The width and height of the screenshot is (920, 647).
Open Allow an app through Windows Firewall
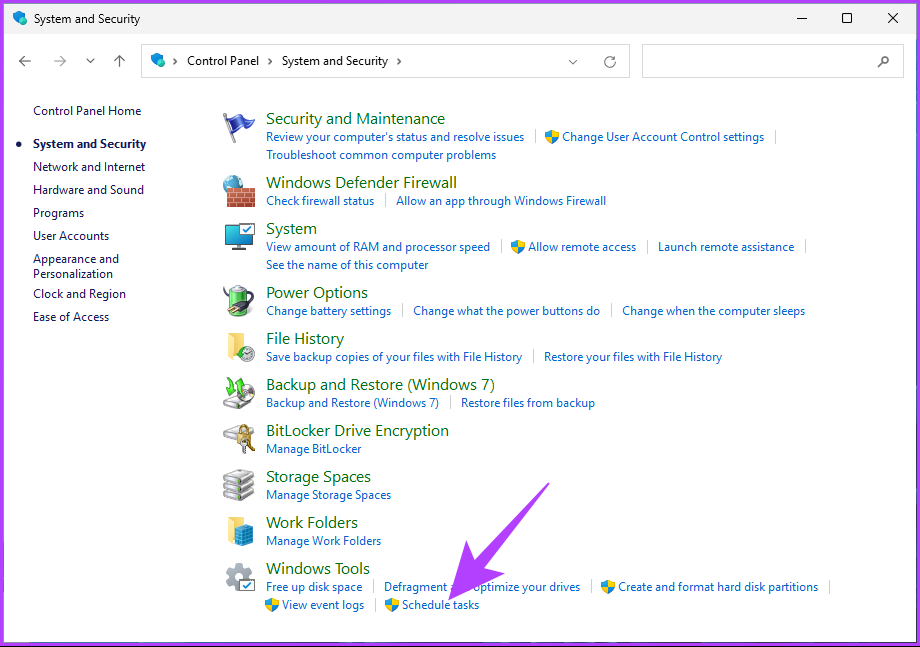(x=501, y=201)
